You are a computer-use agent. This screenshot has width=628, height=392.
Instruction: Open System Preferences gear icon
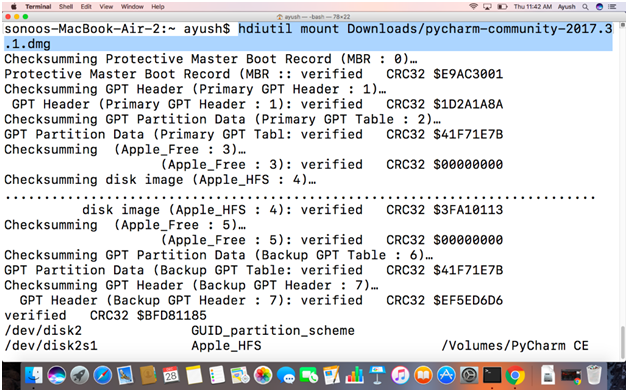(x=469, y=375)
